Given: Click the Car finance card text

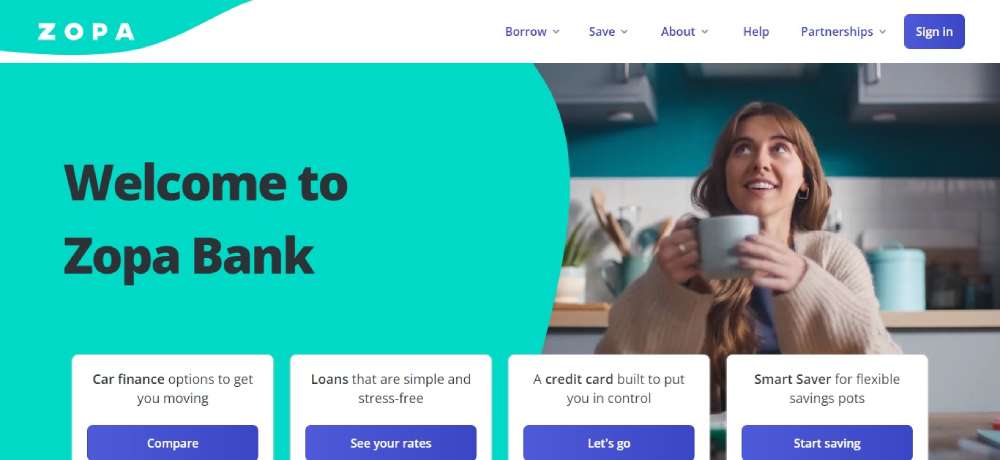Looking at the screenshot, I should coord(173,389).
